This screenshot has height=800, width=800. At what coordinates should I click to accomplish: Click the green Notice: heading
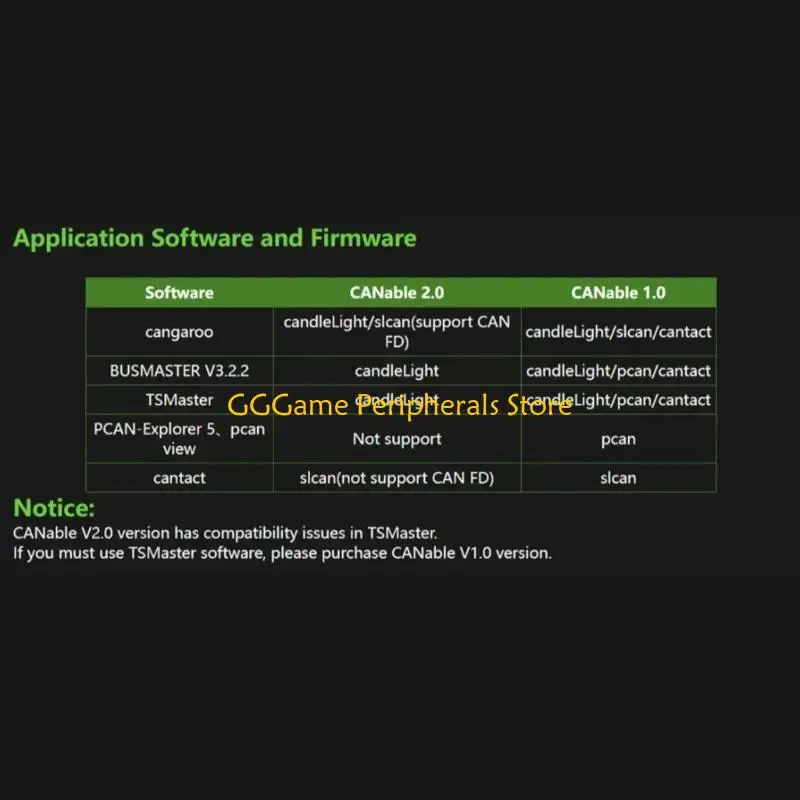coord(54,508)
